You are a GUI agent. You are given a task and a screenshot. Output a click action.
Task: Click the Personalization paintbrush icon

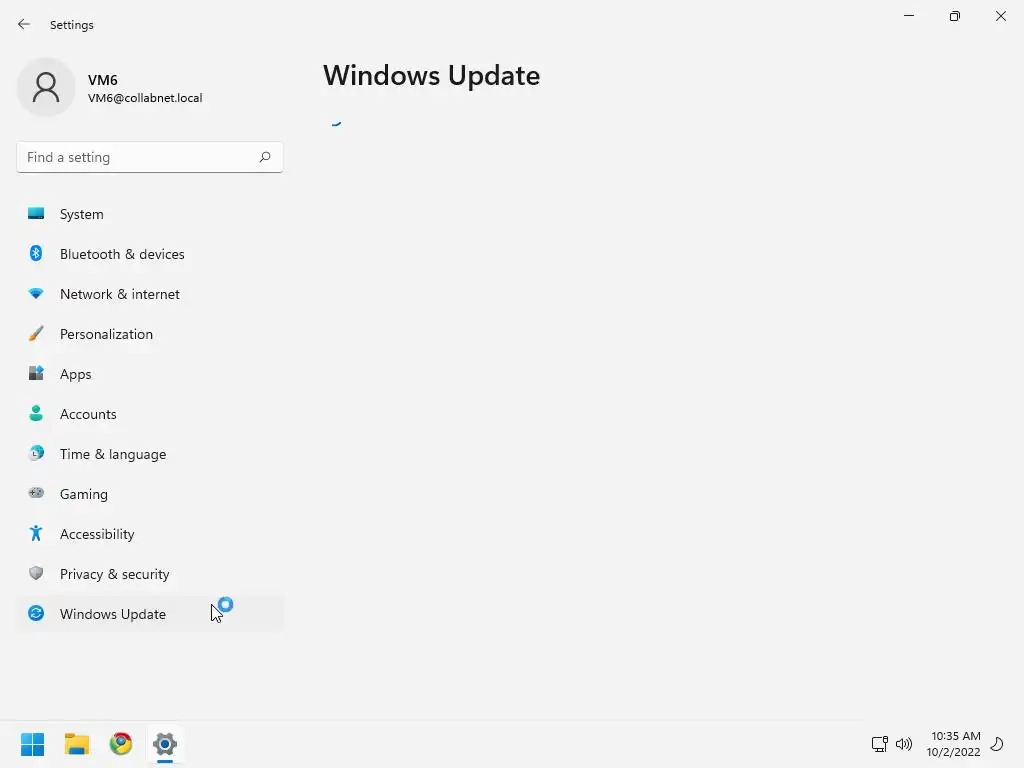point(36,334)
